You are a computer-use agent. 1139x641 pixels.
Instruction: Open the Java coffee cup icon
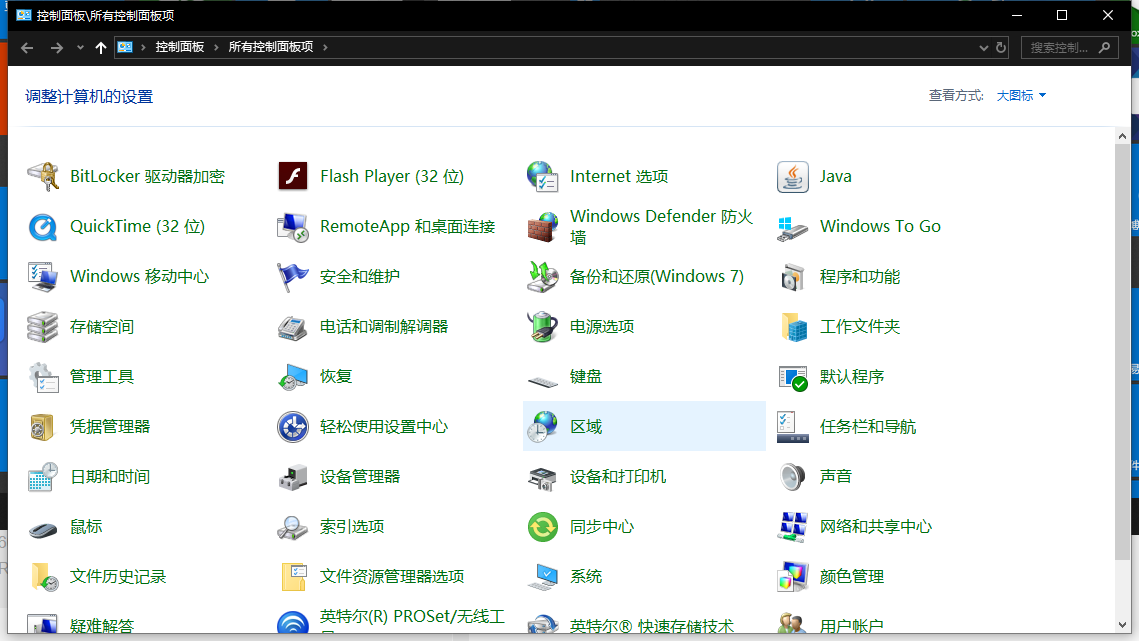tap(793, 177)
